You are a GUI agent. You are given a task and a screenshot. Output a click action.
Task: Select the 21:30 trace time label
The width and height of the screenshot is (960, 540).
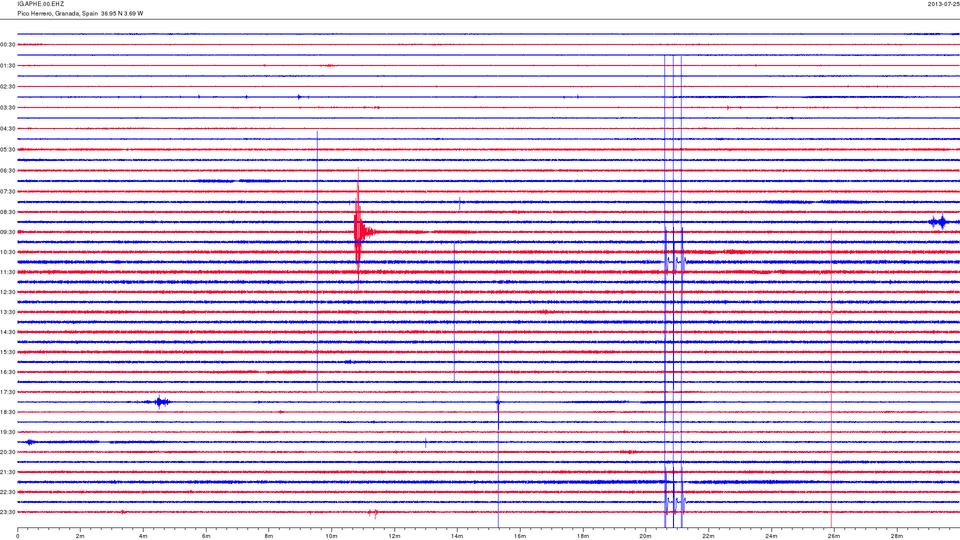(x=8, y=472)
